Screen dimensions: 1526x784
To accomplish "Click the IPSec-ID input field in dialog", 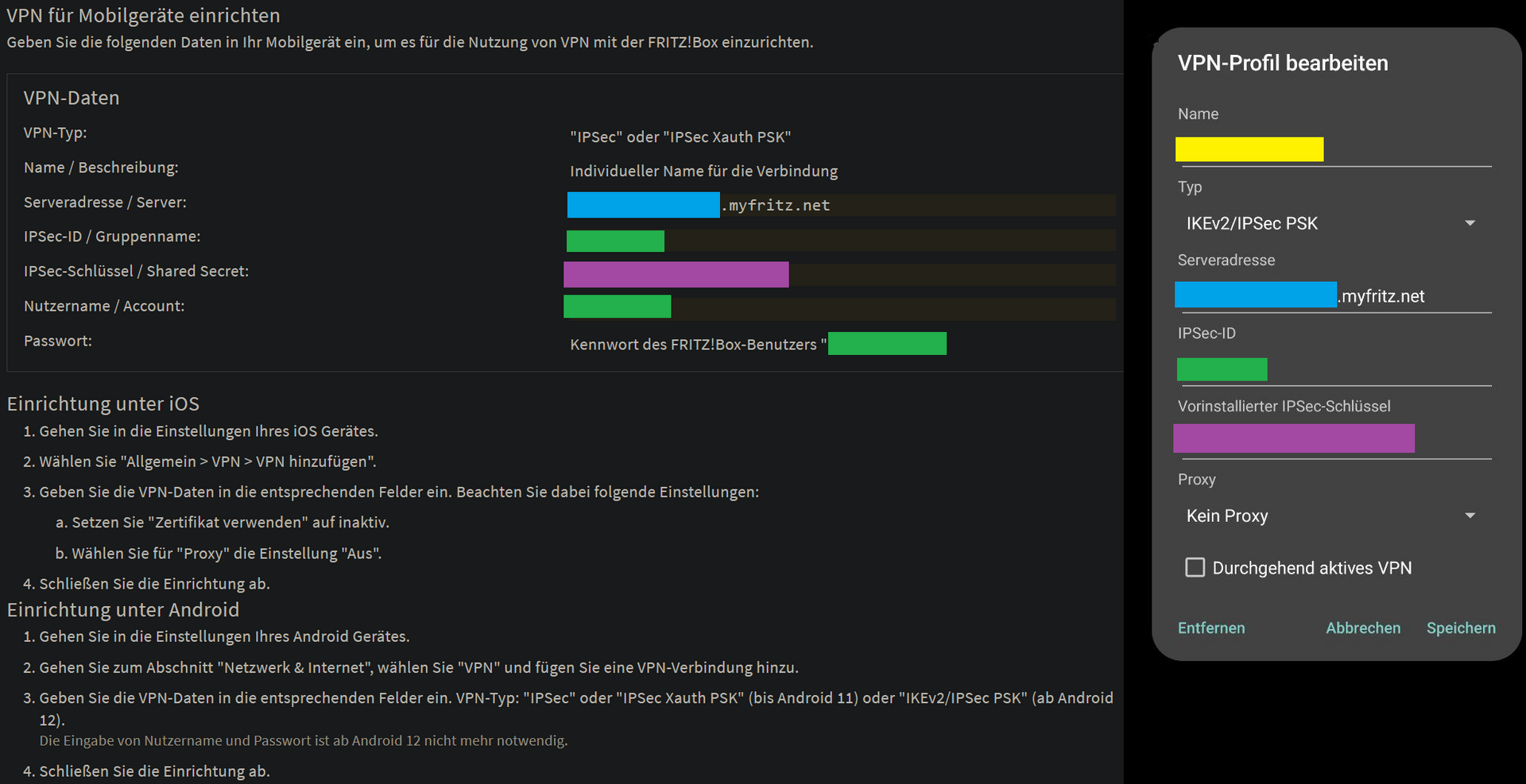I will (x=1333, y=369).
